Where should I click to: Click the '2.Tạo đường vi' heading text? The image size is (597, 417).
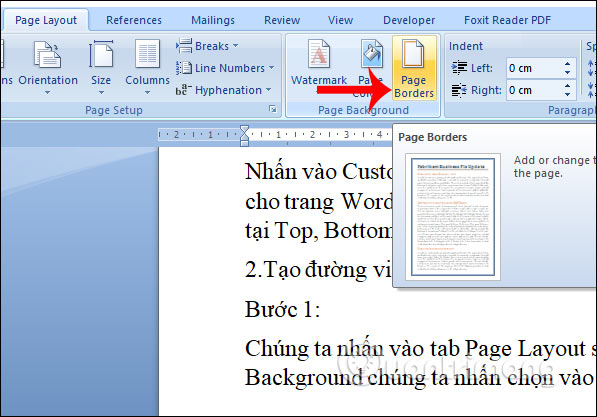coord(318,270)
